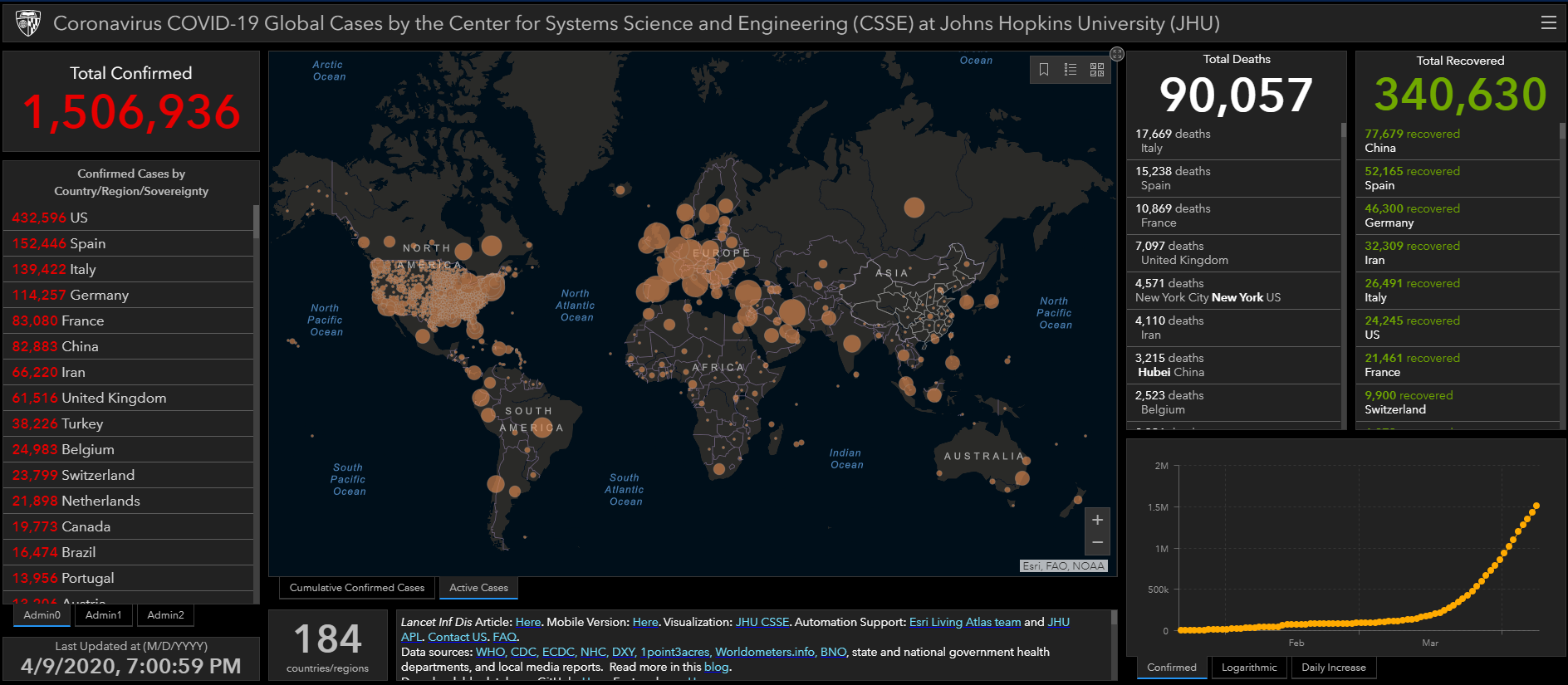
Task: Expand the map to fullscreen
Action: pyautogui.click(x=1117, y=54)
